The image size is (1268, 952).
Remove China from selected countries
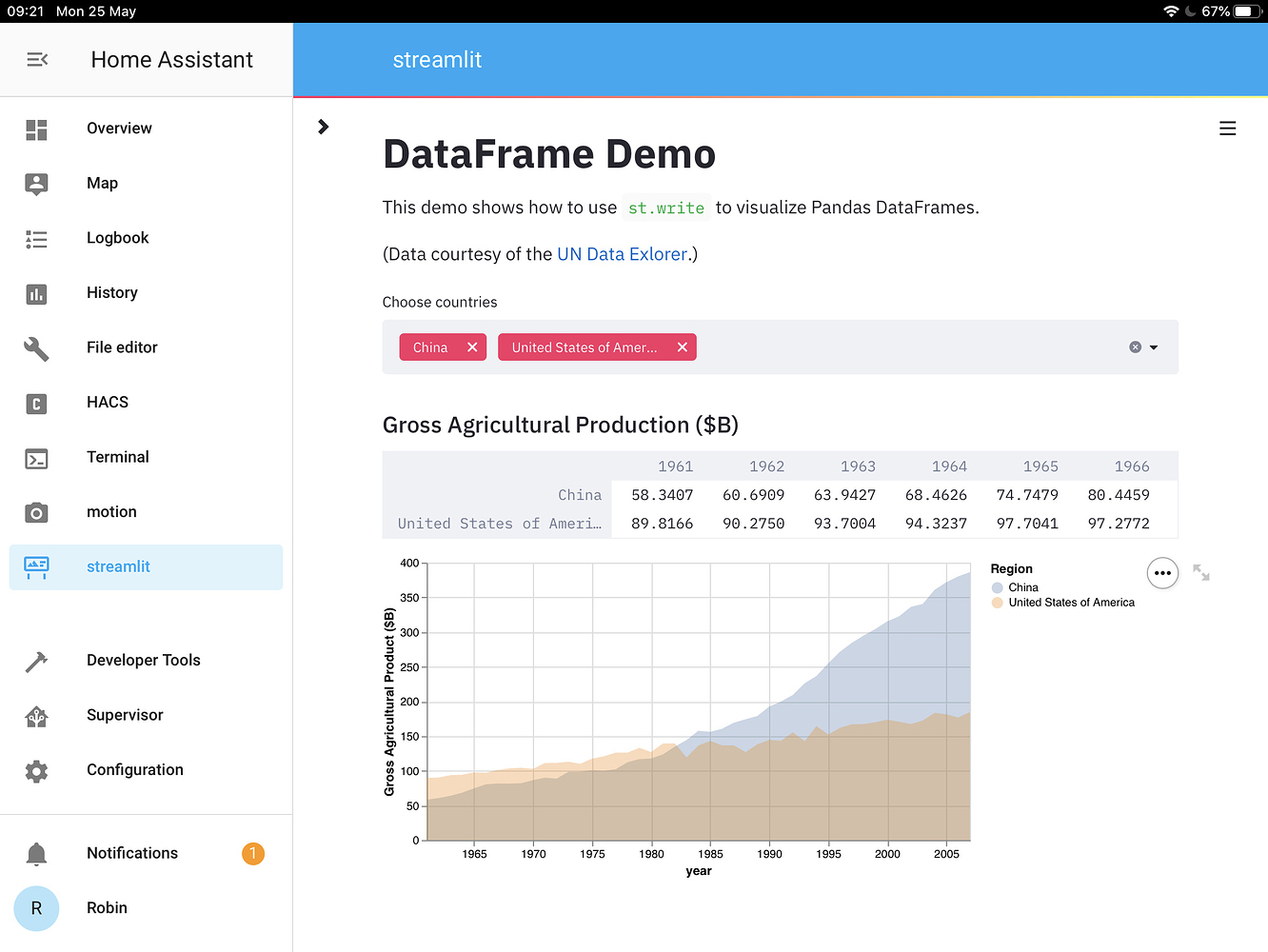click(472, 347)
